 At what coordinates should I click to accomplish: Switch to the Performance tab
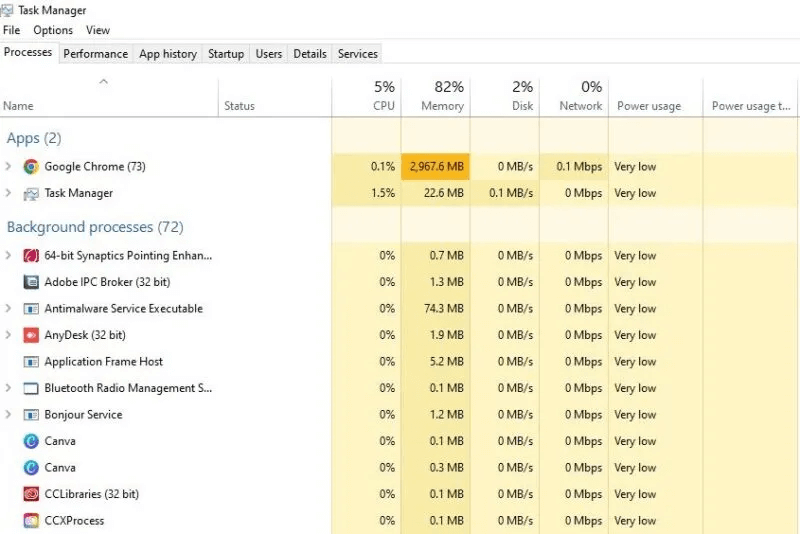coord(96,54)
